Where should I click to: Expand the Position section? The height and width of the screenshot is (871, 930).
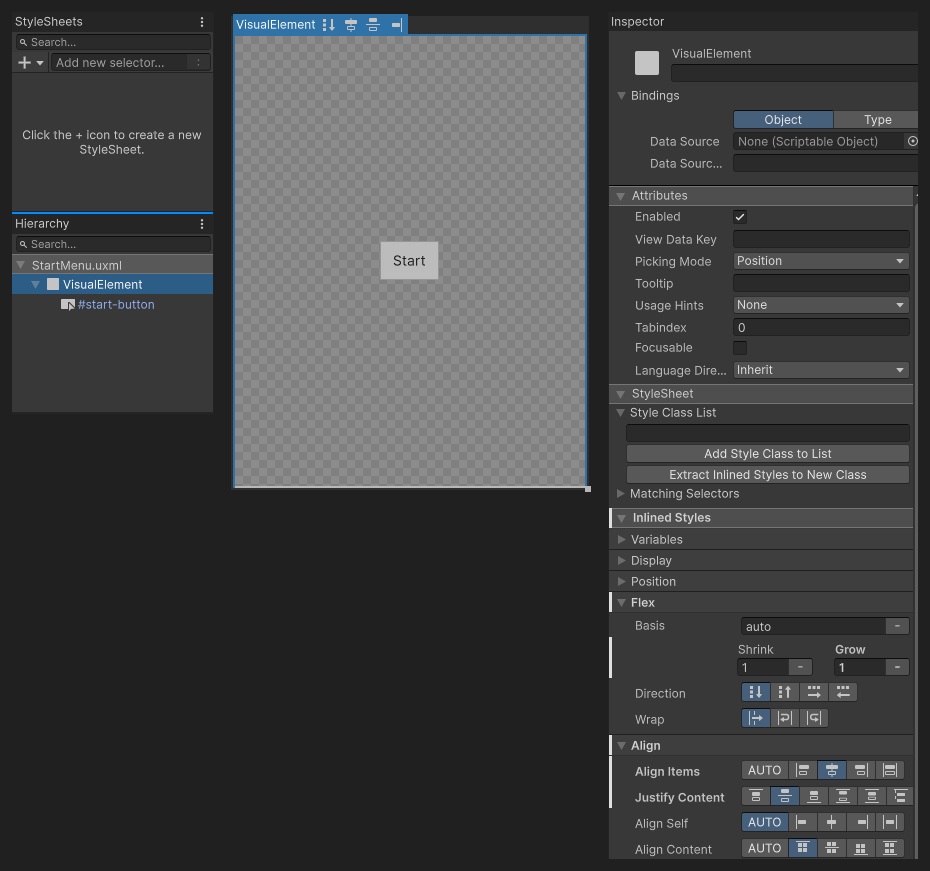tap(622, 582)
